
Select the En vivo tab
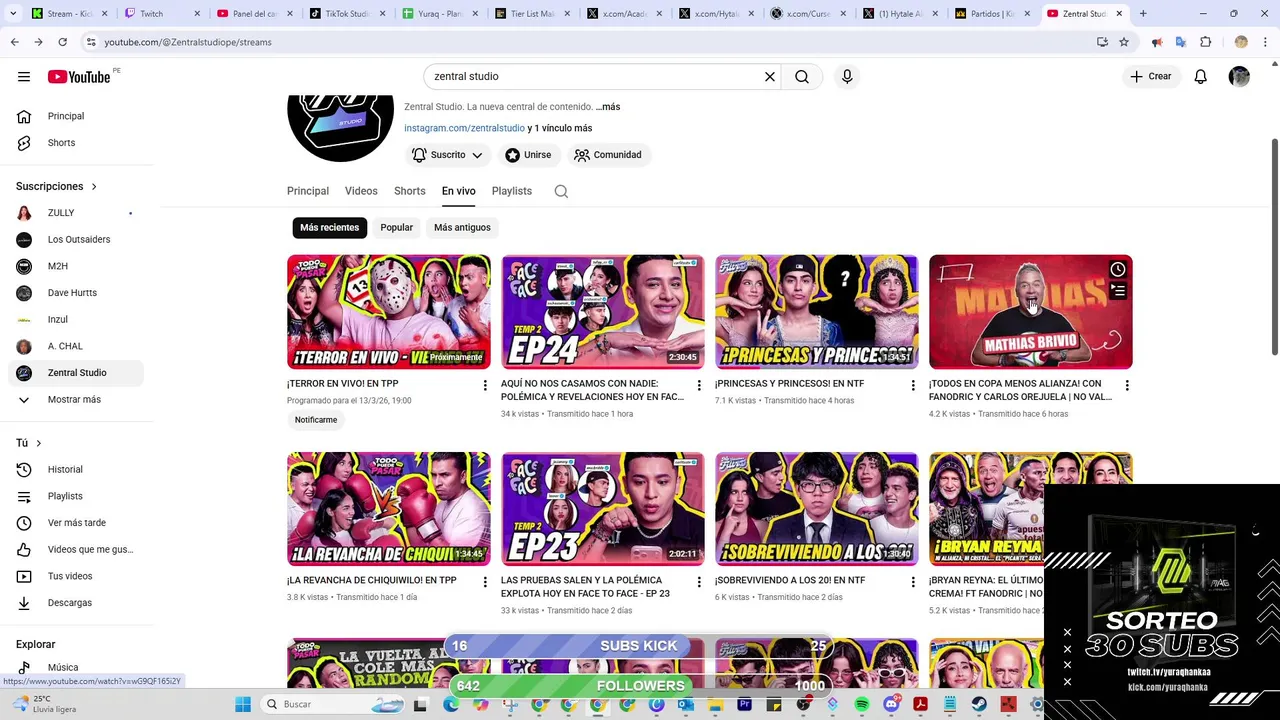pos(458,191)
